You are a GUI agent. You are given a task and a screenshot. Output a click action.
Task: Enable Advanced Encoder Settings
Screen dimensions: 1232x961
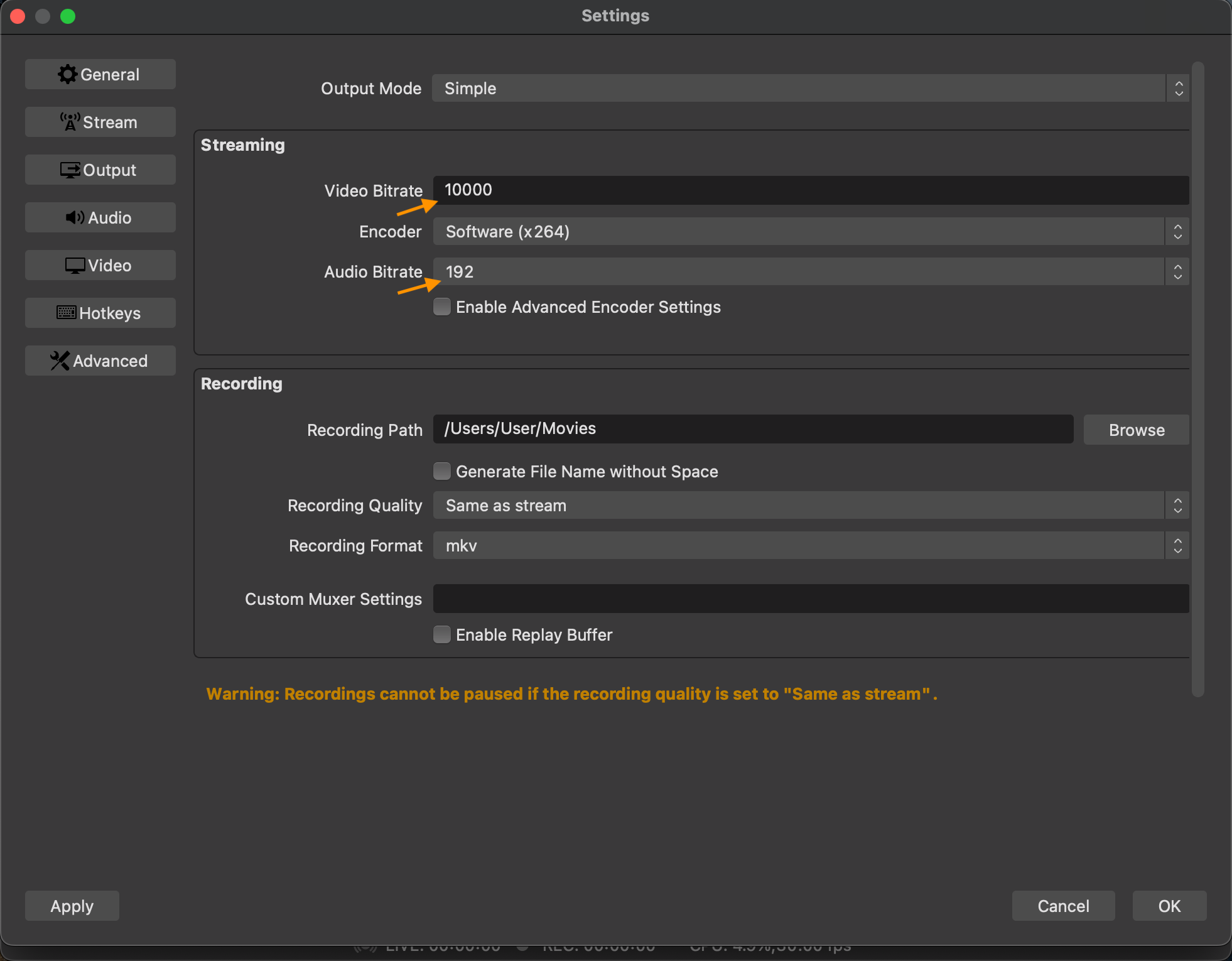[441, 307]
